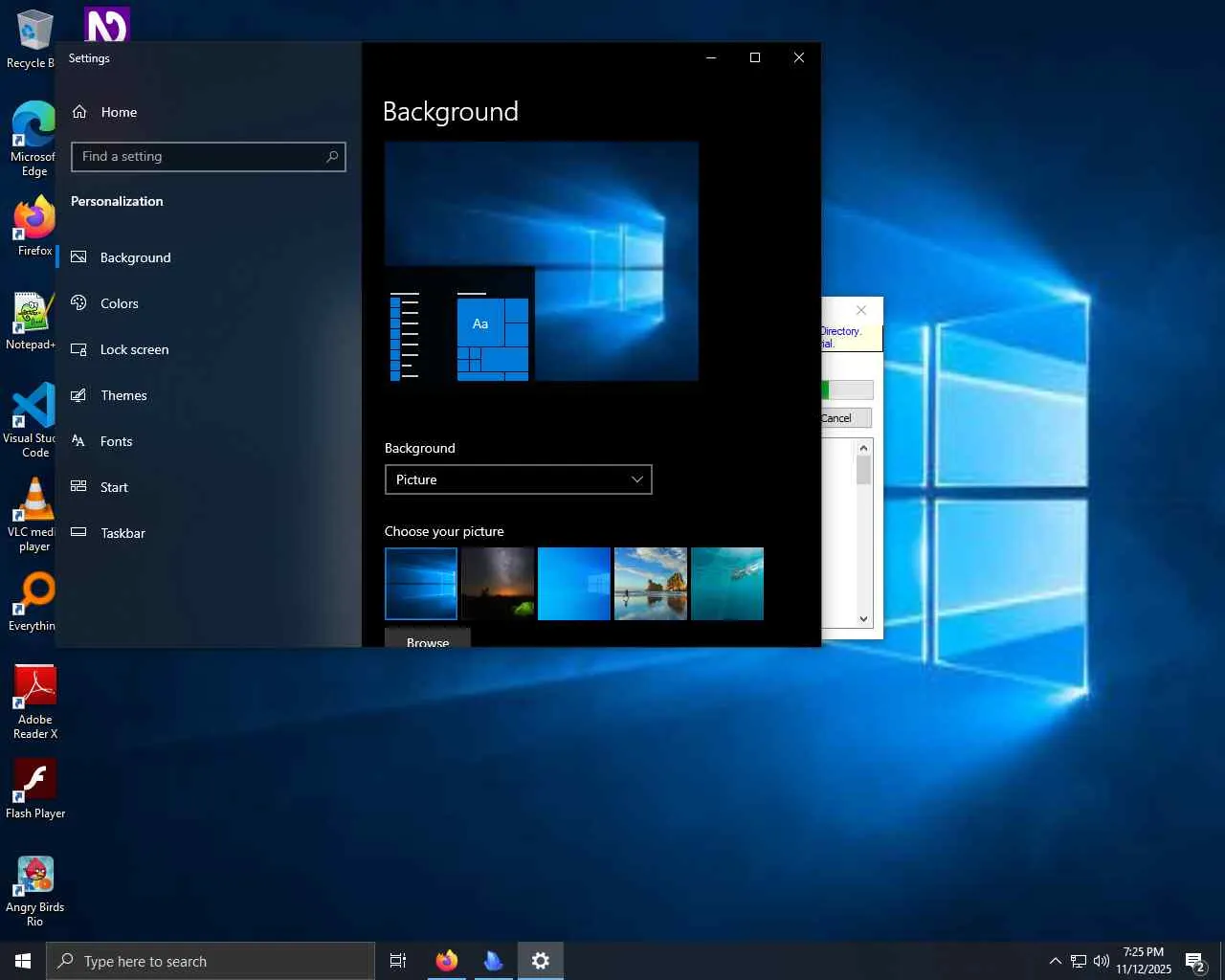
Task: Choose the underwater swimmer picture
Action: 727,584
